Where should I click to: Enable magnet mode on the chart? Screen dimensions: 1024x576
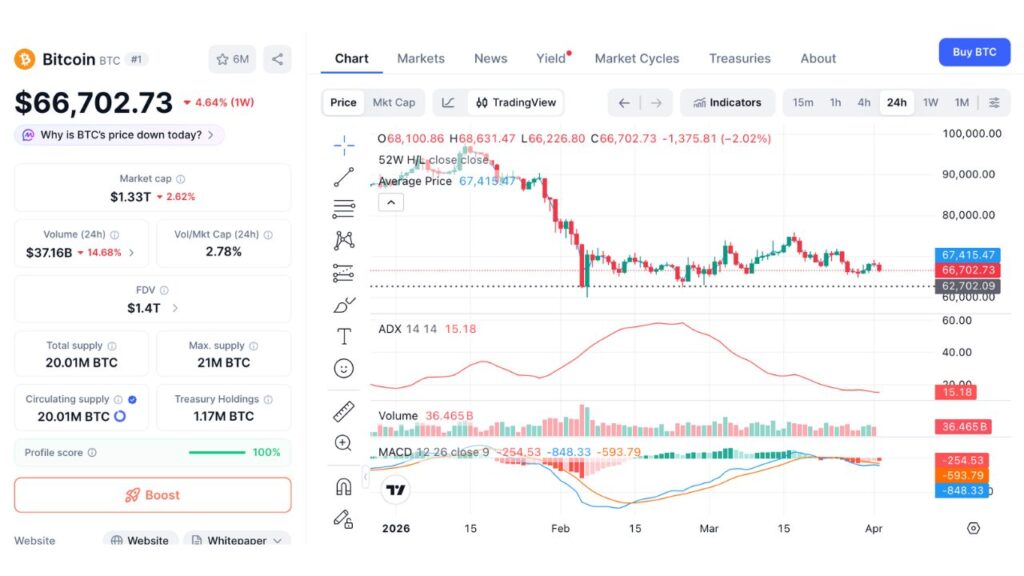point(343,485)
